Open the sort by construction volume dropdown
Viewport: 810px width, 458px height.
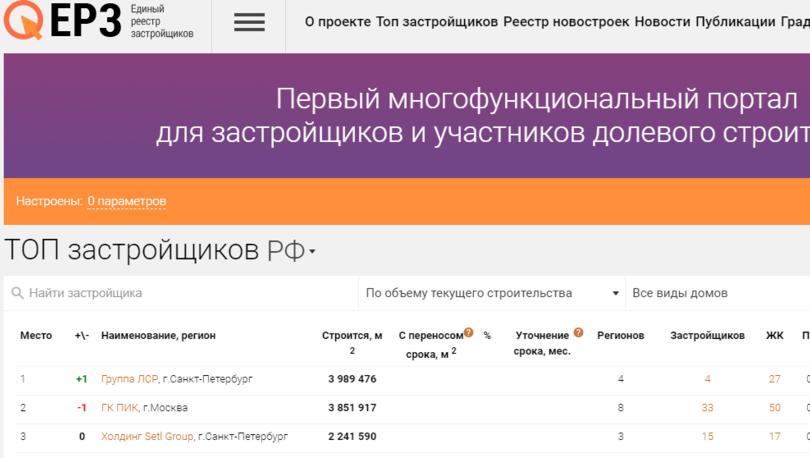tap(490, 293)
